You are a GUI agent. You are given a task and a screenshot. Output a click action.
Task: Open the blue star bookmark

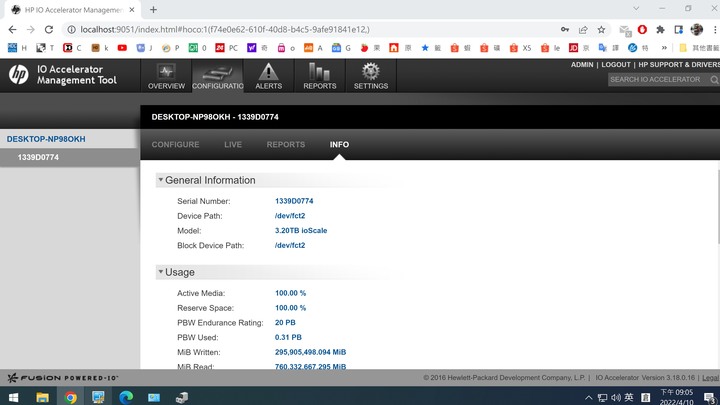tap(425, 48)
